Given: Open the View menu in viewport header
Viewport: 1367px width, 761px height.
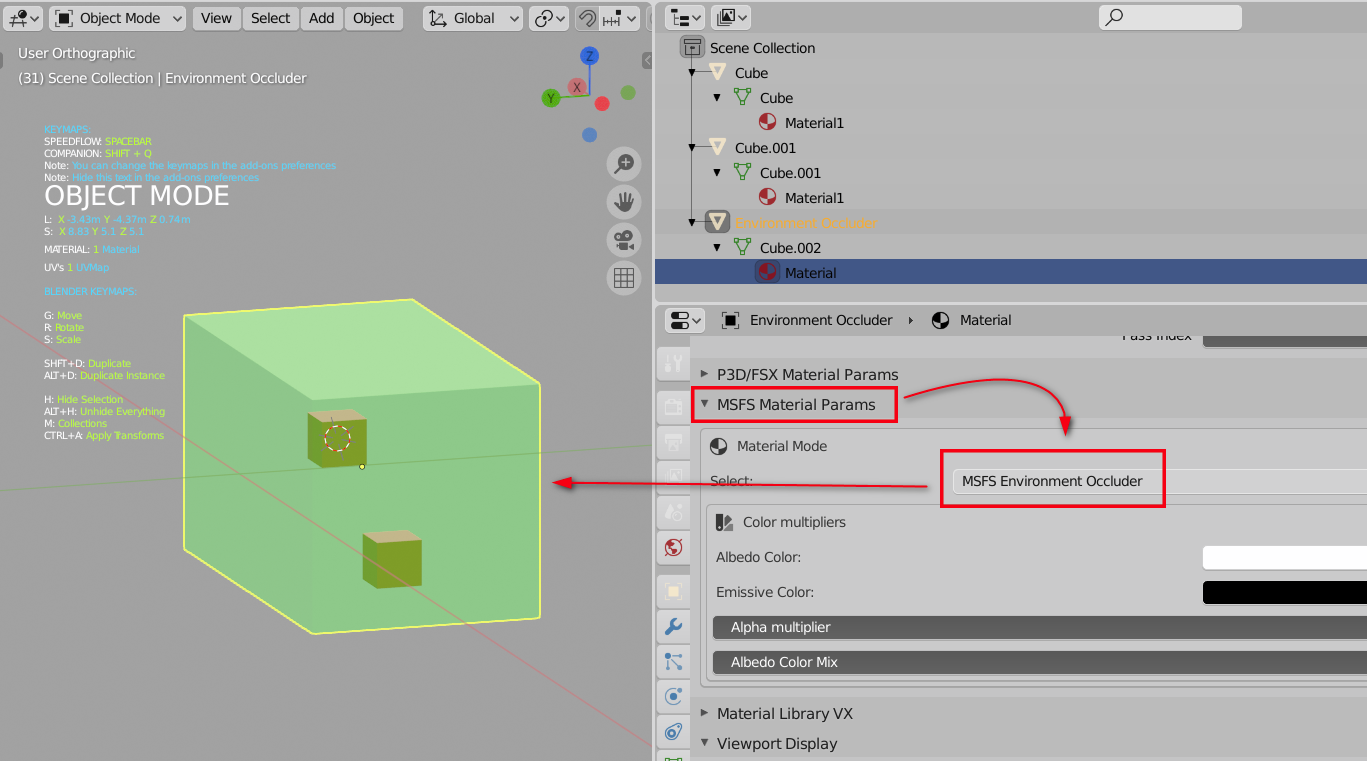Looking at the screenshot, I should point(216,18).
